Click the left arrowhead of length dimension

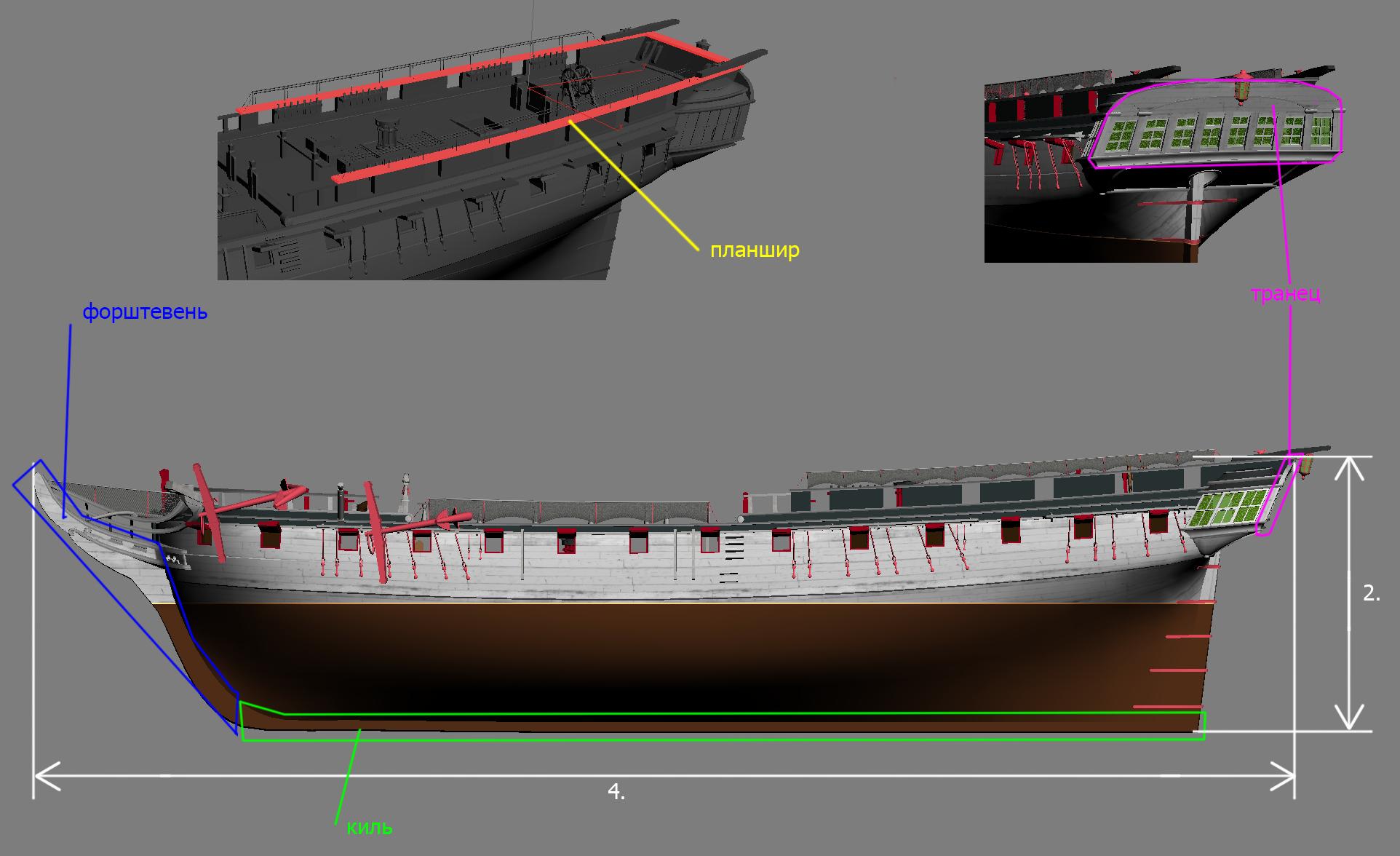click(47, 777)
